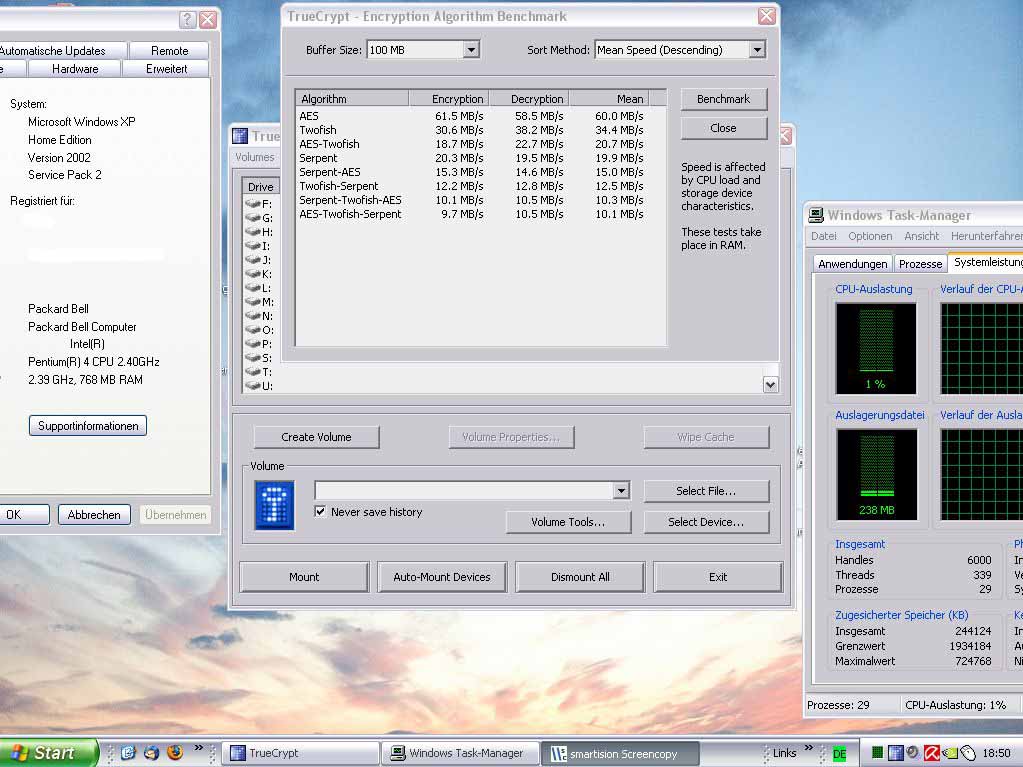The height and width of the screenshot is (767, 1023).
Task: Click the Mount button
Action: 304,577
